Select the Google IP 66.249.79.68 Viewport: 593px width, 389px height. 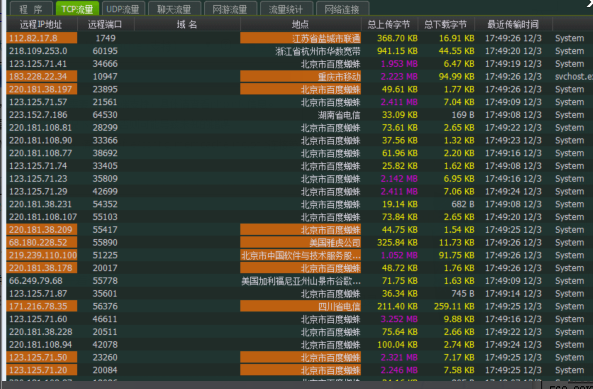36,281
